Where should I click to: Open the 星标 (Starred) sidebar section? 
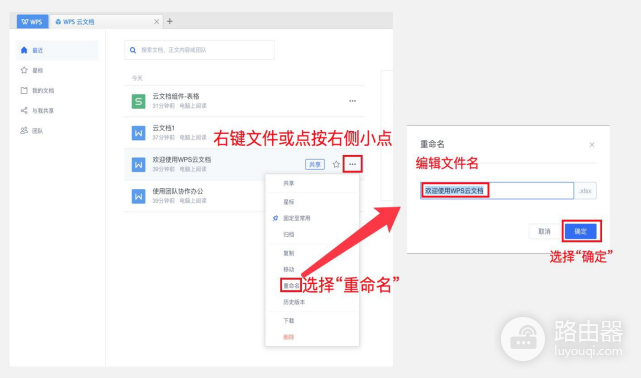[32, 70]
